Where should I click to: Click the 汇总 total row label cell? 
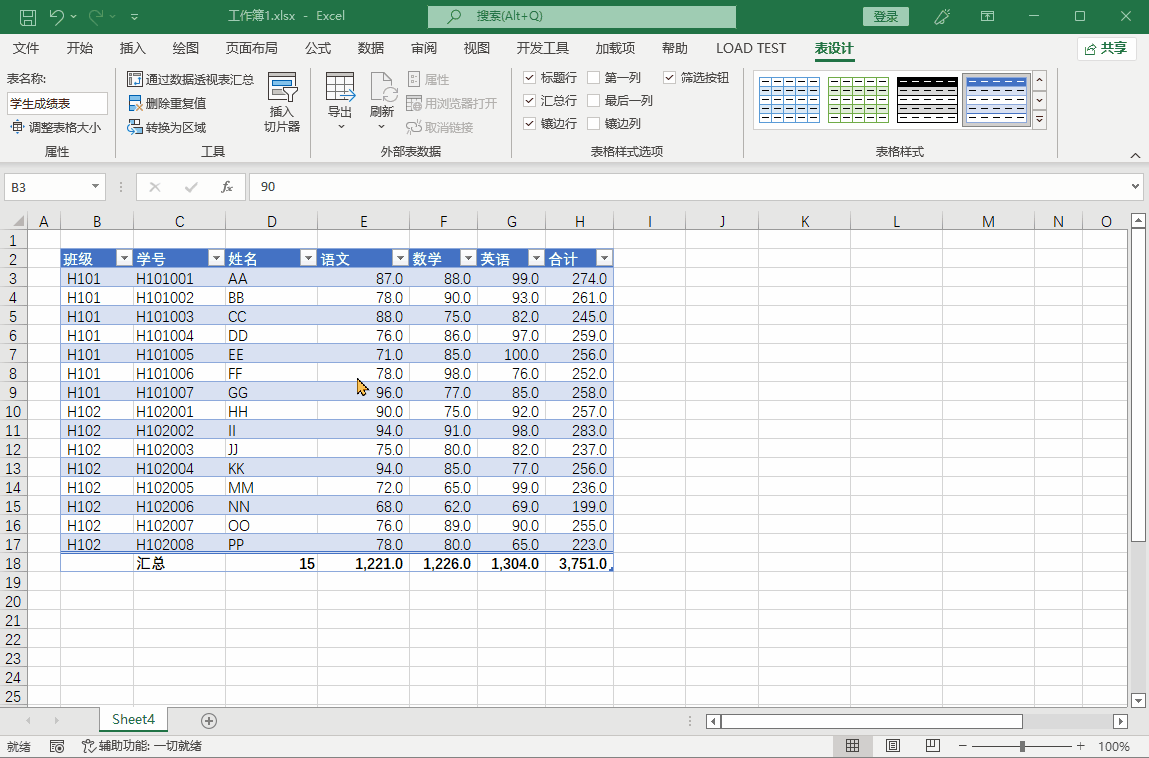click(180, 563)
